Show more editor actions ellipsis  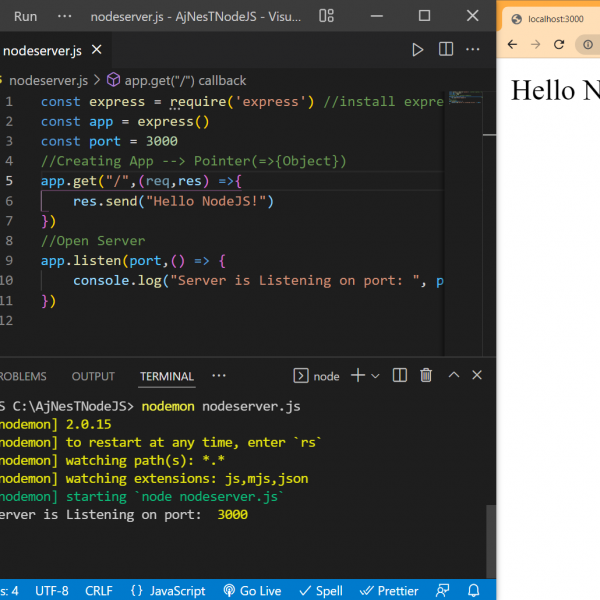(x=474, y=50)
